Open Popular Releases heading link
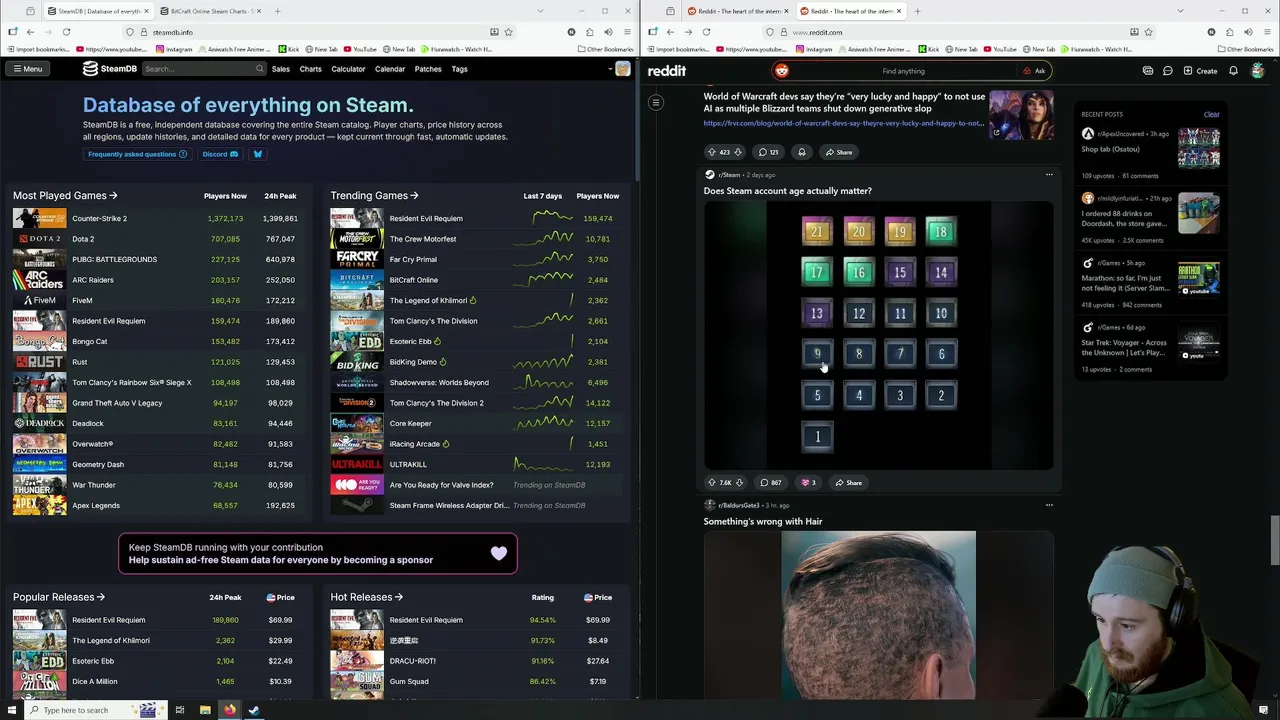This screenshot has height=720, width=1280. [x=59, y=597]
